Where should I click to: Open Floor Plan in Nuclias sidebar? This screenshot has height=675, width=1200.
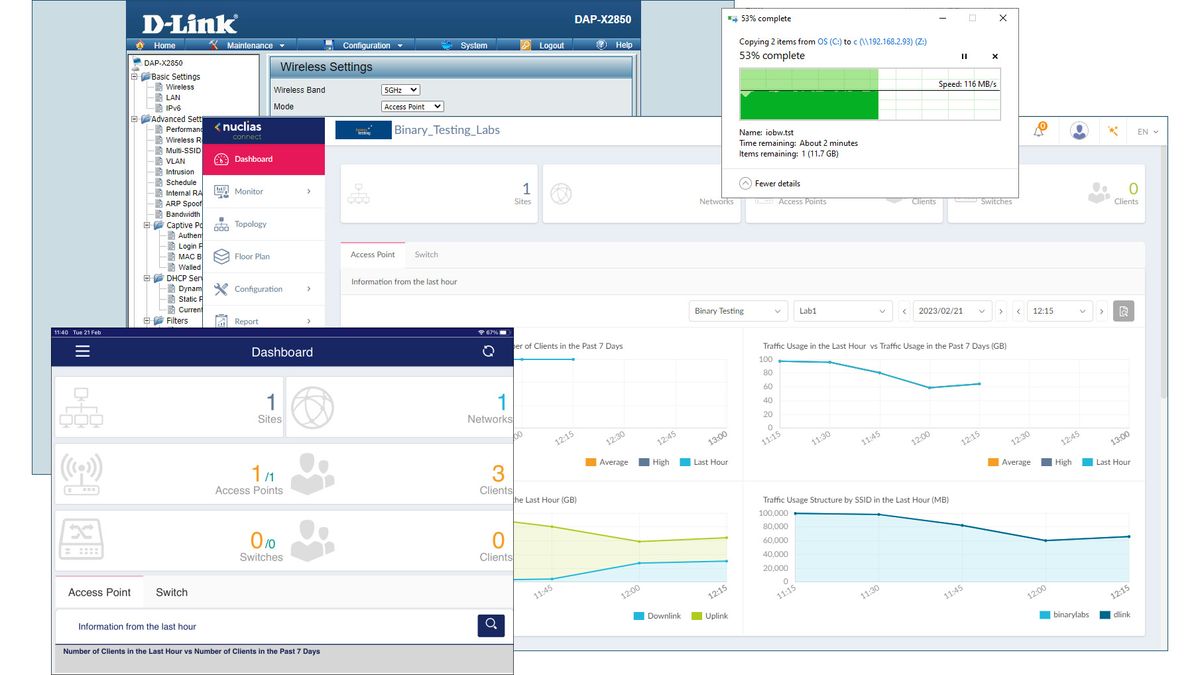[264, 256]
